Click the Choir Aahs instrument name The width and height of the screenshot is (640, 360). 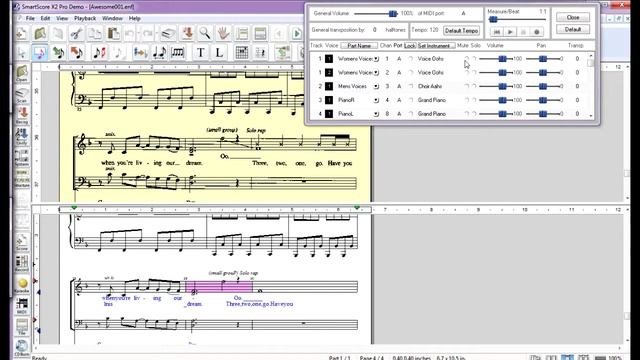click(x=430, y=86)
